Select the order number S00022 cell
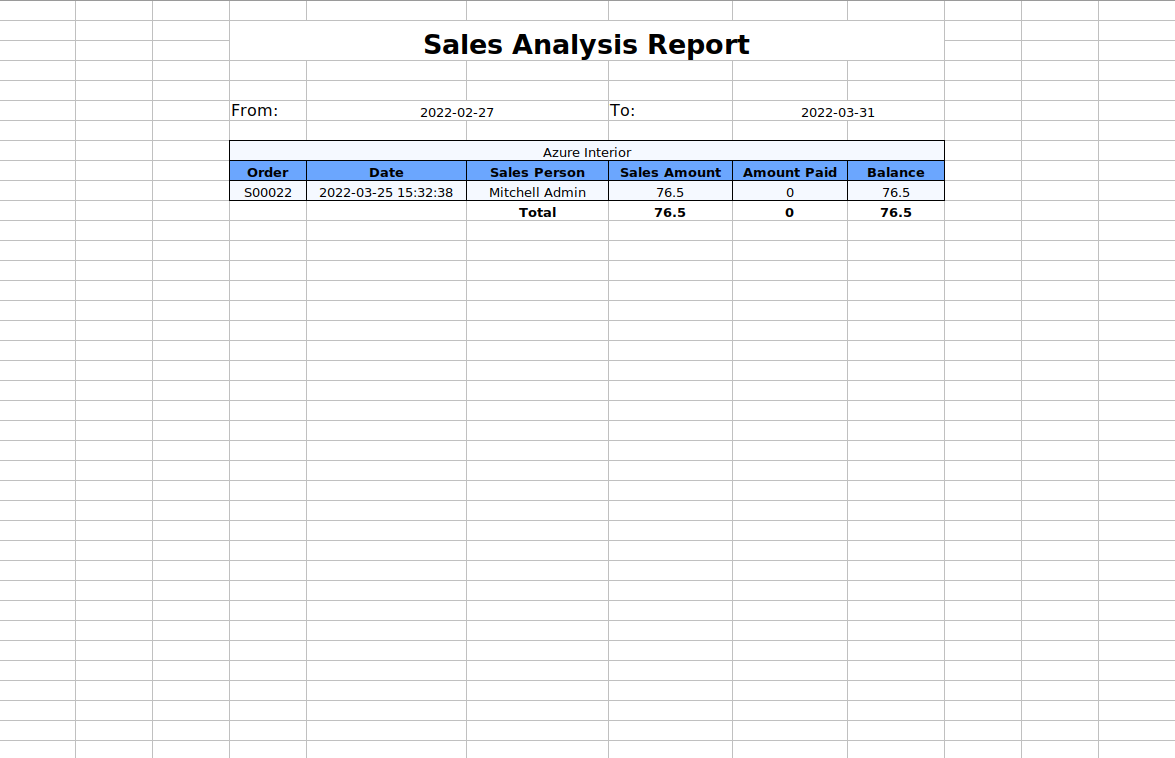Screen dimensions: 1175x758 point(268,192)
